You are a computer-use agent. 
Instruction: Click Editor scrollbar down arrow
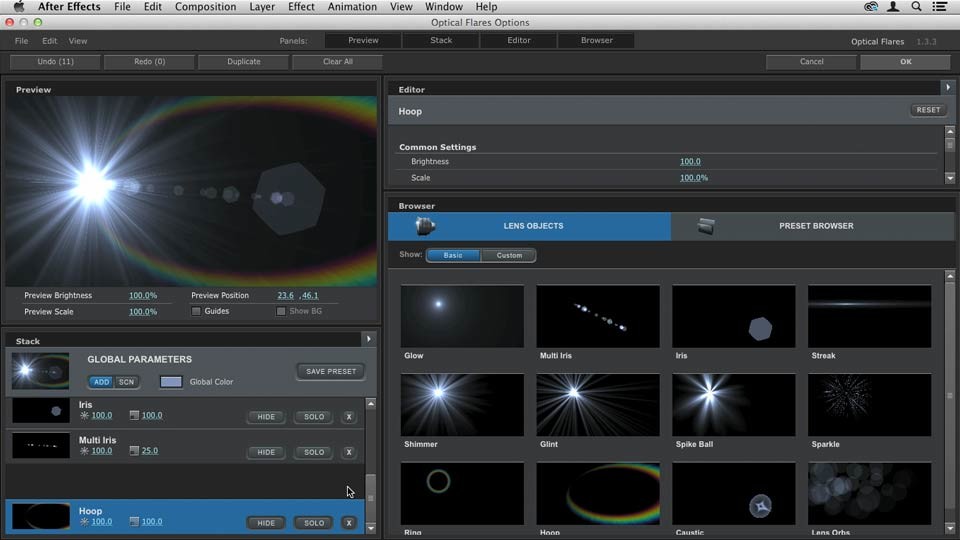pos(950,178)
